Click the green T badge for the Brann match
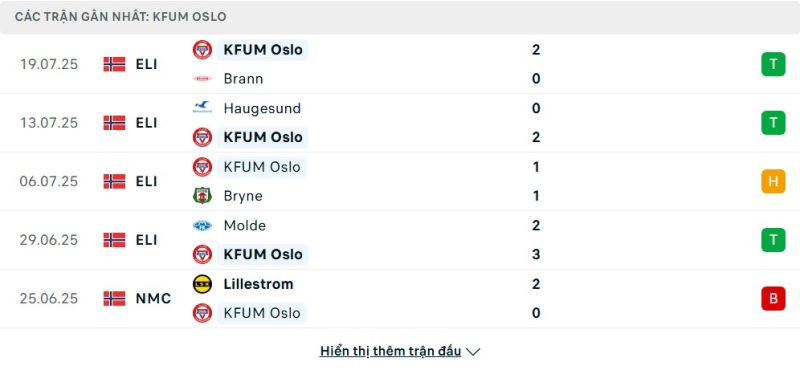 tap(773, 64)
